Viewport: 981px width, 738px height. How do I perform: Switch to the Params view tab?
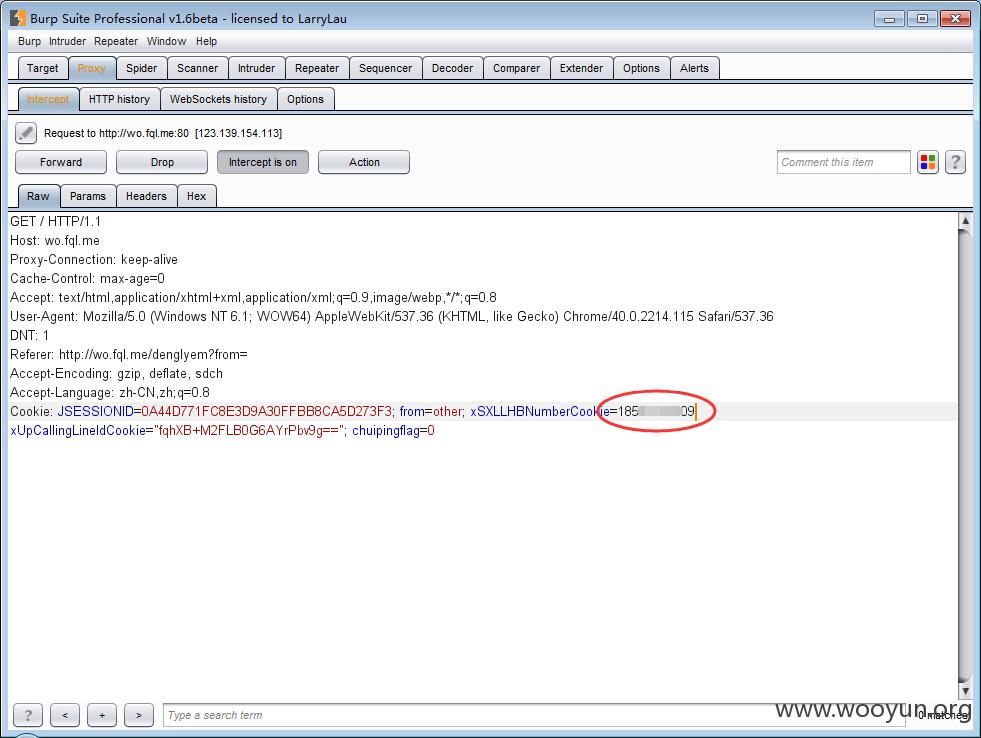(x=88, y=196)
